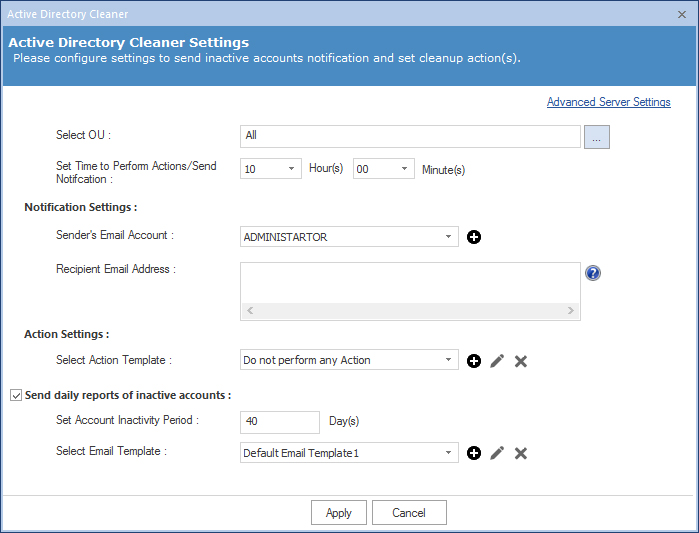
Task: Click the recipient box's left scroll arrow
Action: click(x=250, y=311)
